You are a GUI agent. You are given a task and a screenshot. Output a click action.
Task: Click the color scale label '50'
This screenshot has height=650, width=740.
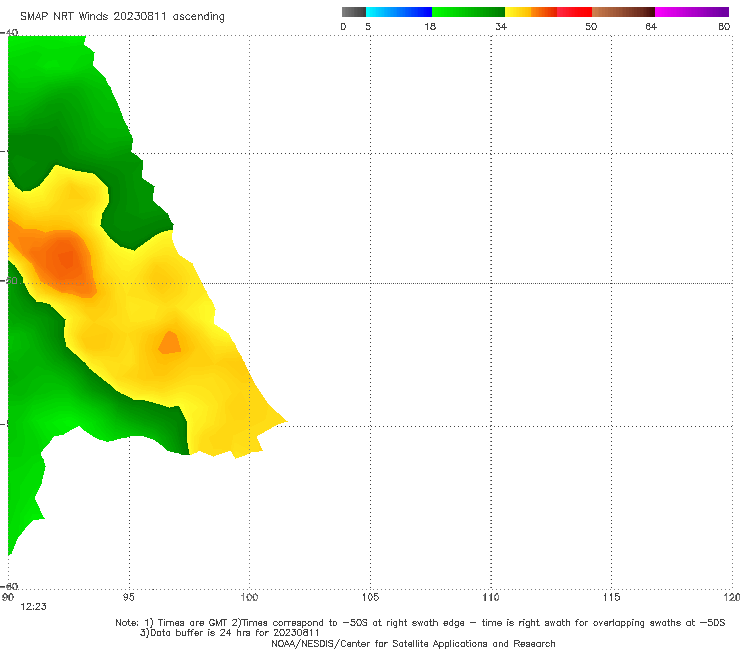click(x=591, y=26)
